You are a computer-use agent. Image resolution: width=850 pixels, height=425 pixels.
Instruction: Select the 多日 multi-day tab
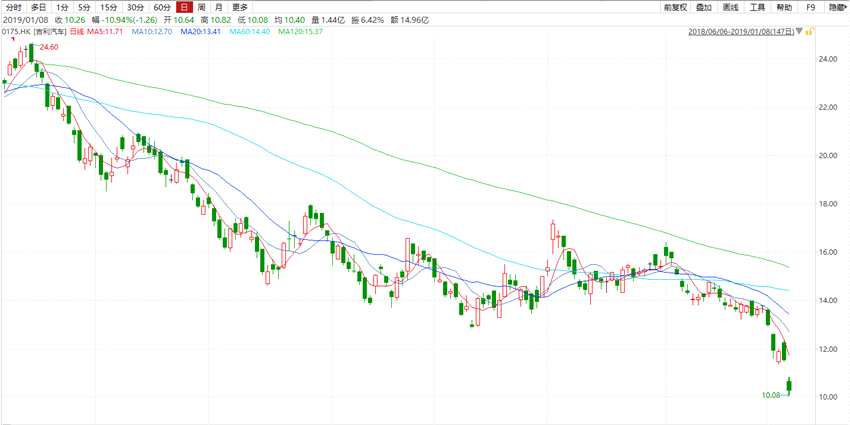38,8
